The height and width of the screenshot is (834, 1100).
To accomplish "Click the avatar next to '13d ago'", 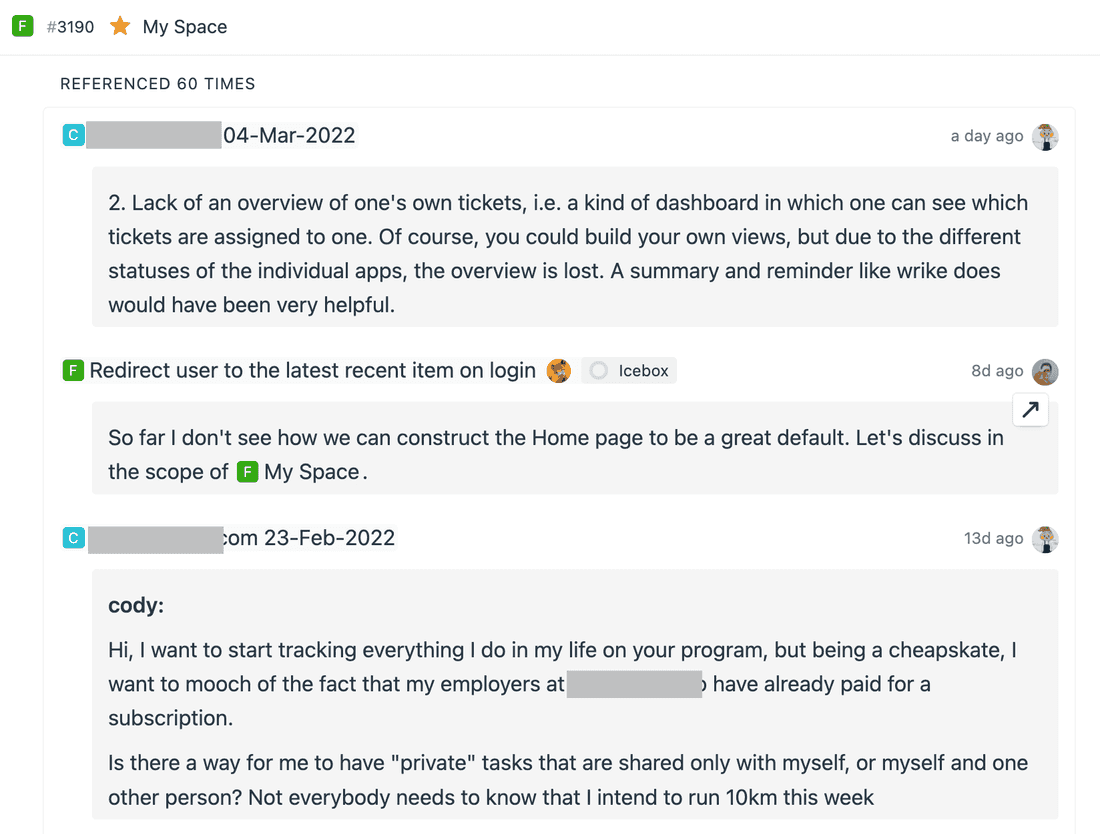I will pos(1045,539).
